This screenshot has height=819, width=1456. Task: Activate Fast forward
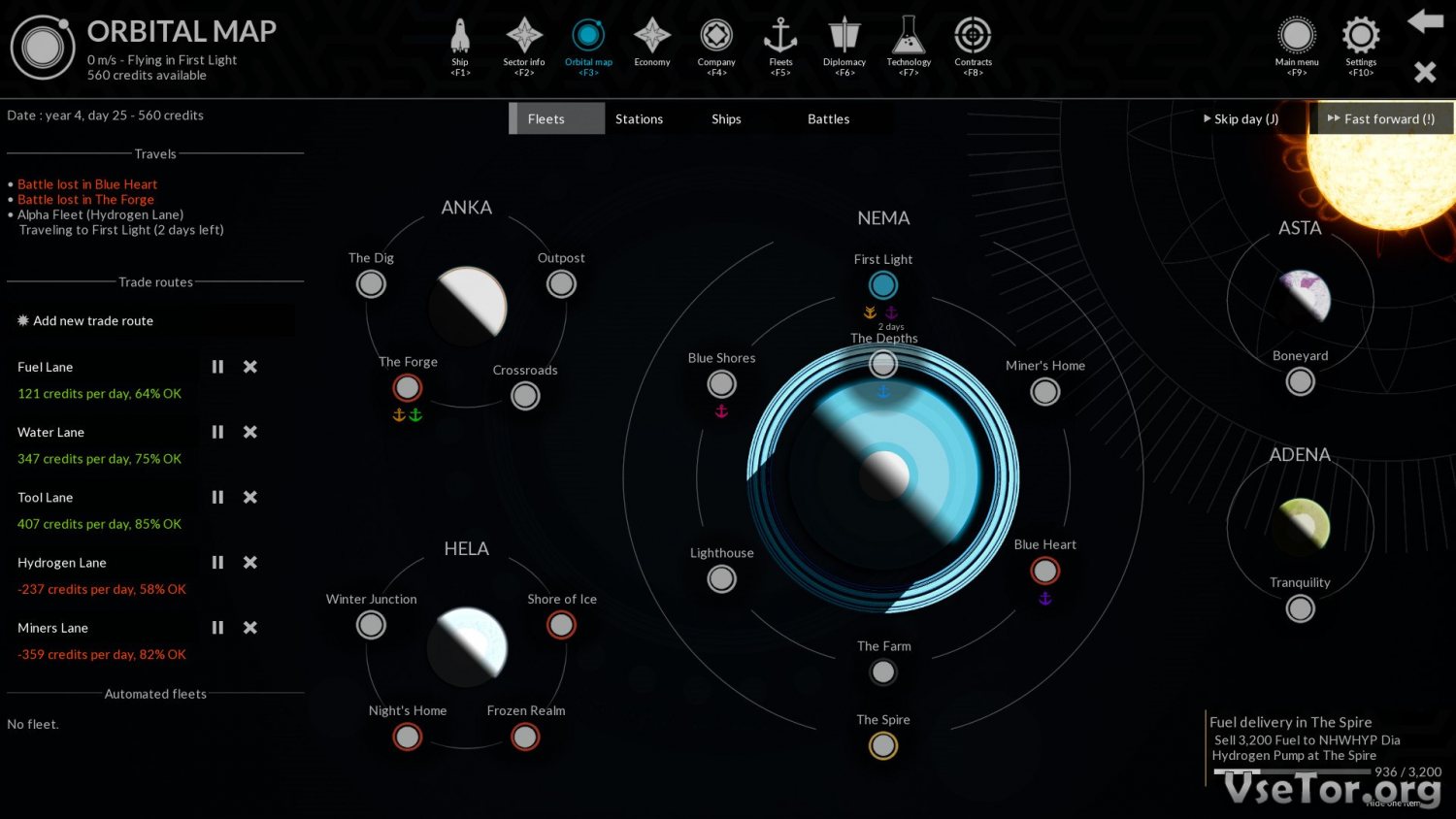coord(1381,119)
